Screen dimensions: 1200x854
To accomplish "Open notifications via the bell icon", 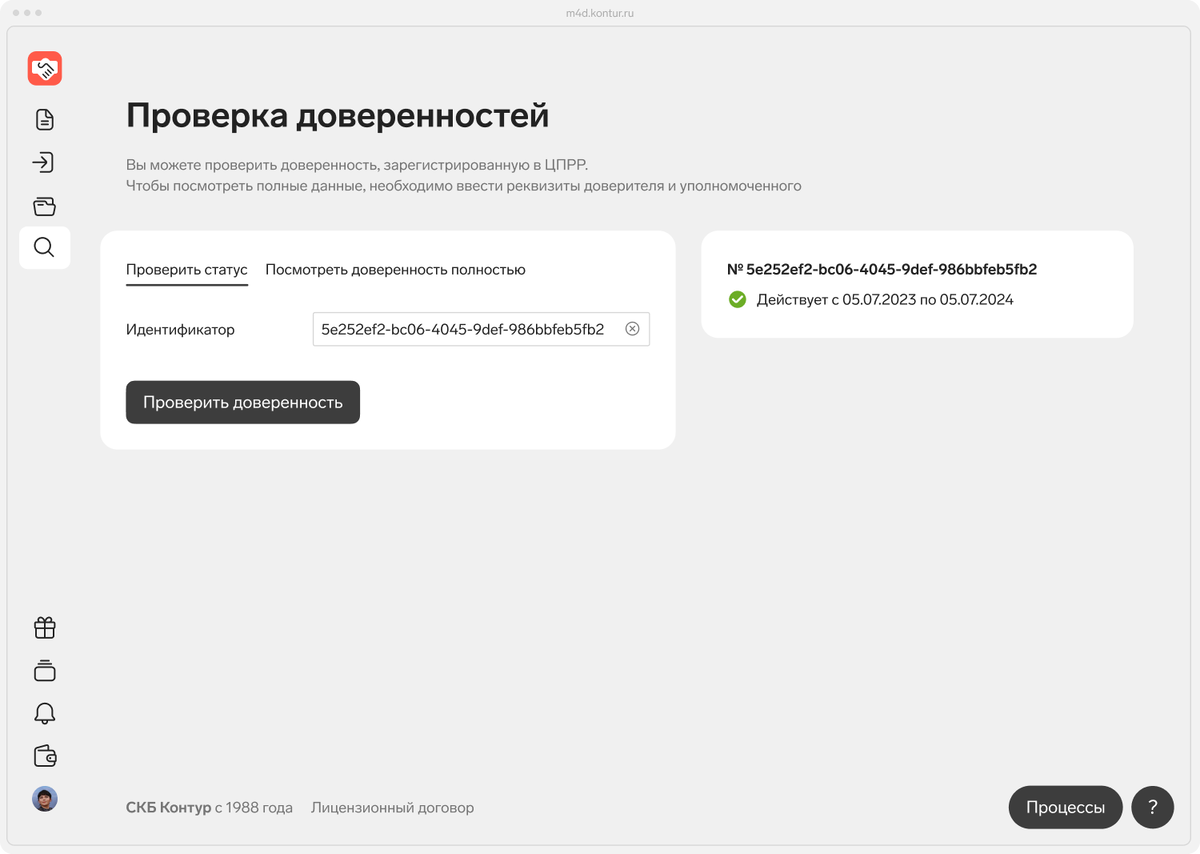I will click(x=44, y=713).
